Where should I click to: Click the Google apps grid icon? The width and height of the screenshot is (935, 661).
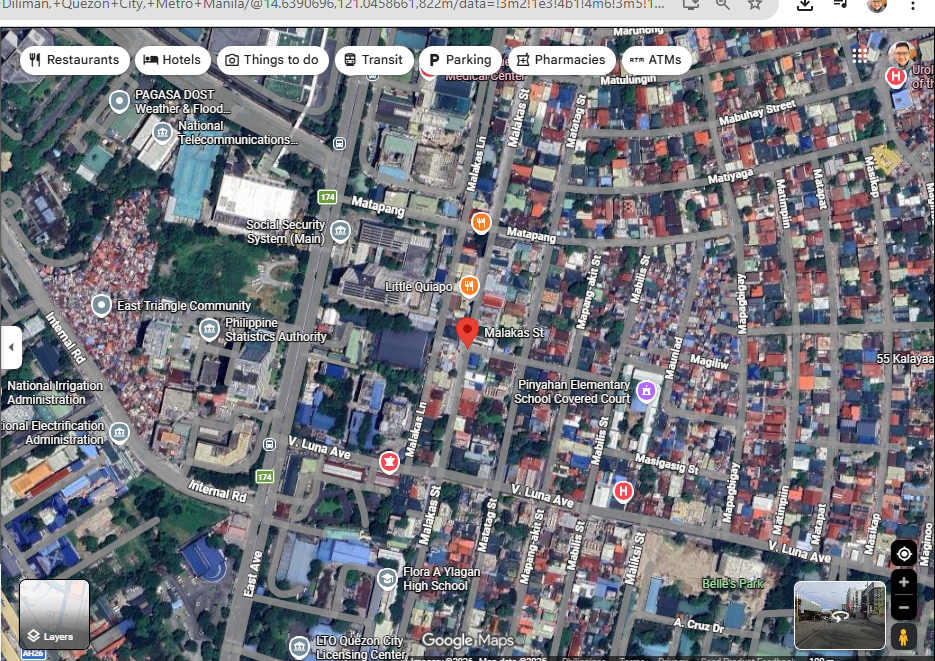click(x=860, y=55)
